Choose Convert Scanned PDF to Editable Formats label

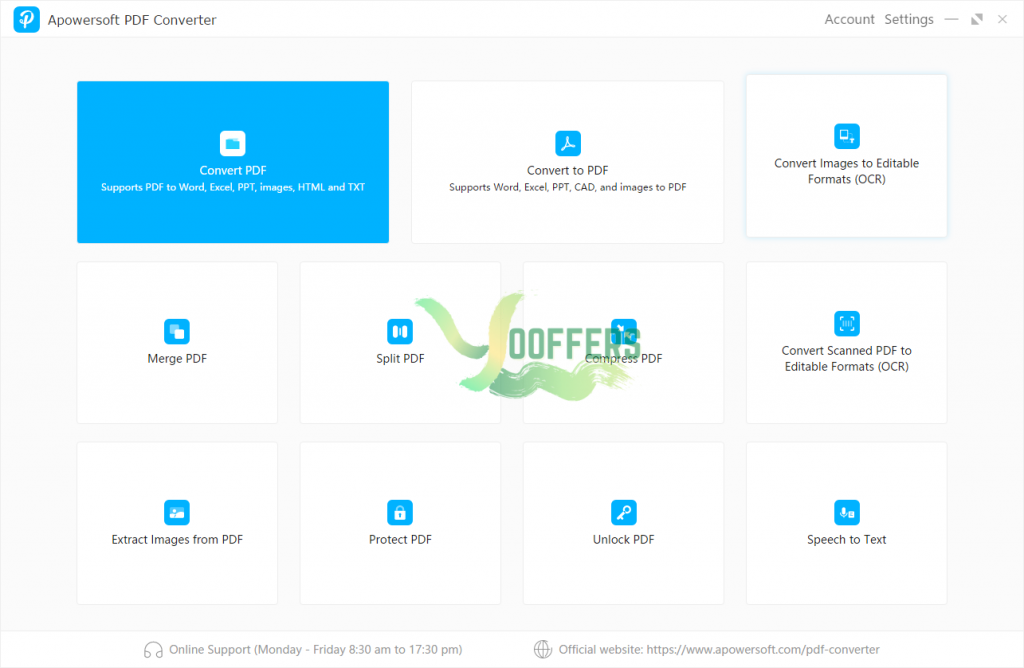point(846,358)
